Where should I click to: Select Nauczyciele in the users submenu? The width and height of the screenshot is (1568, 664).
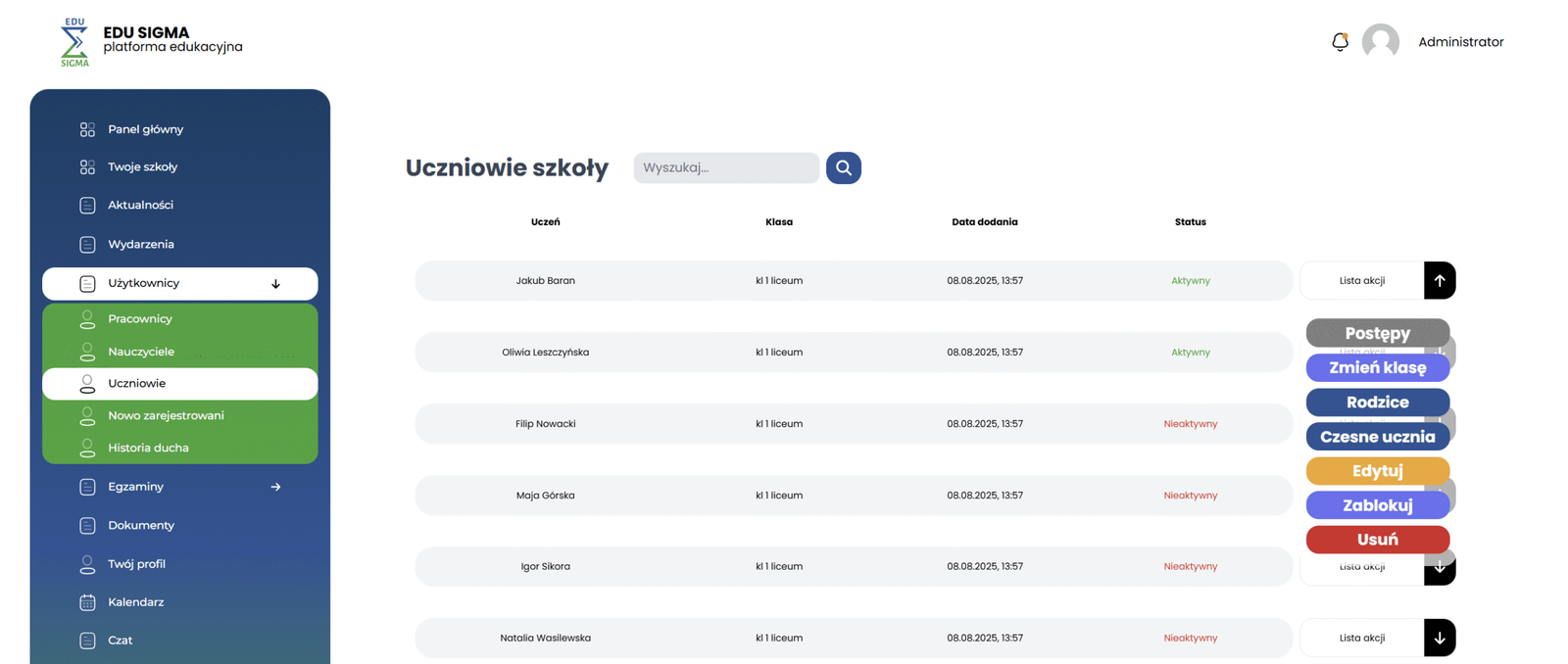tap(141, 352)
